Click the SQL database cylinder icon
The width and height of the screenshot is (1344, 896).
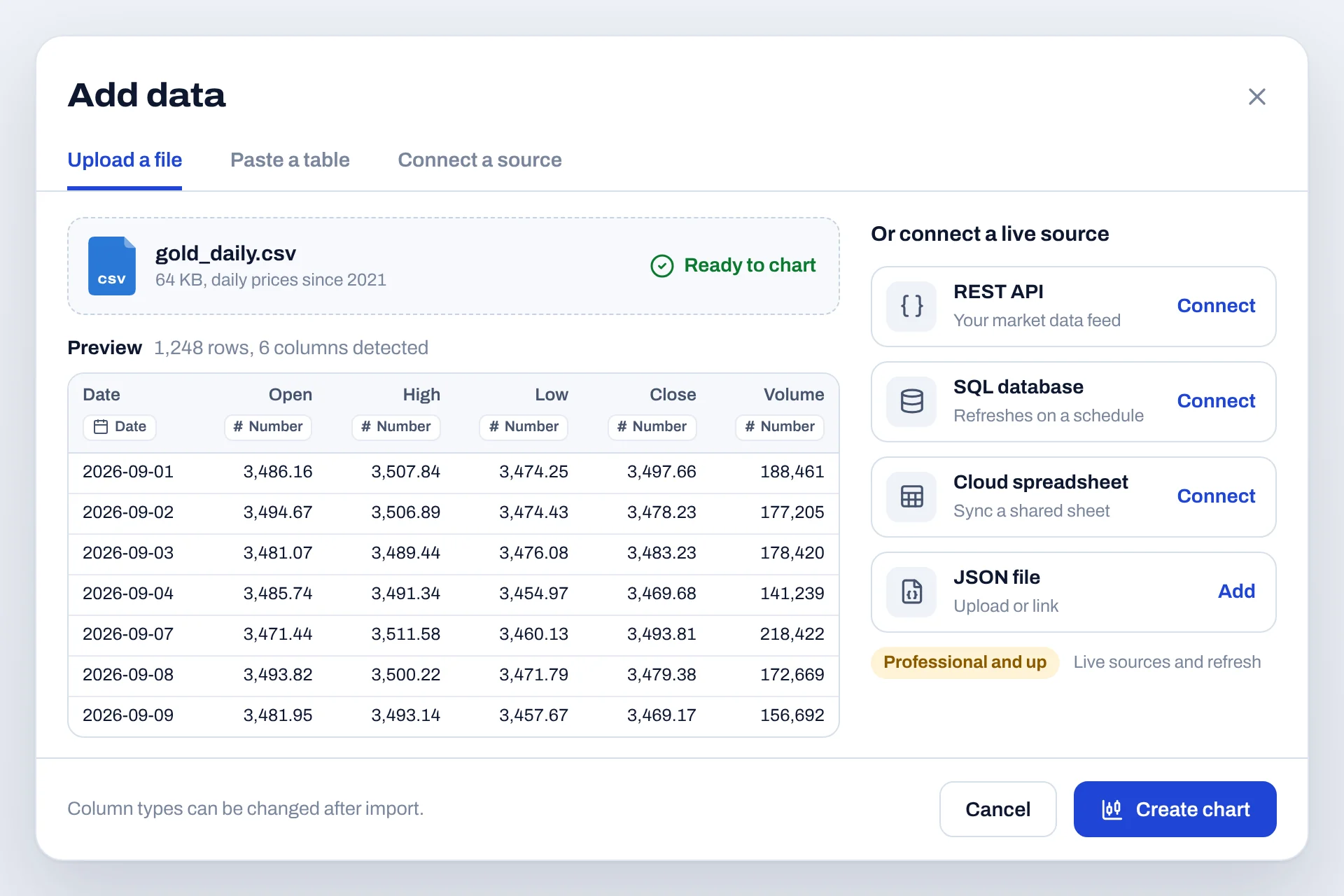tap(911, 401)
